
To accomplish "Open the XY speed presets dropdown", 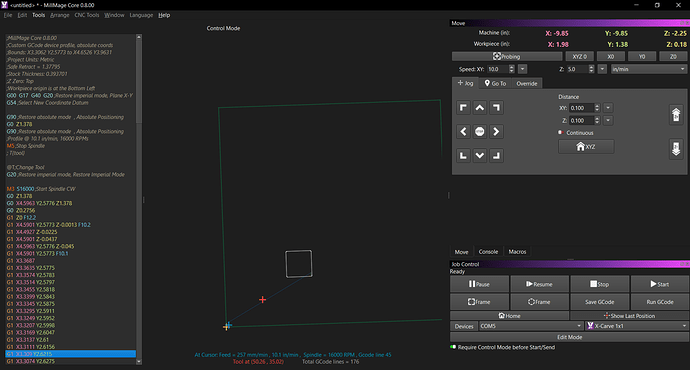I will [522, 69].
